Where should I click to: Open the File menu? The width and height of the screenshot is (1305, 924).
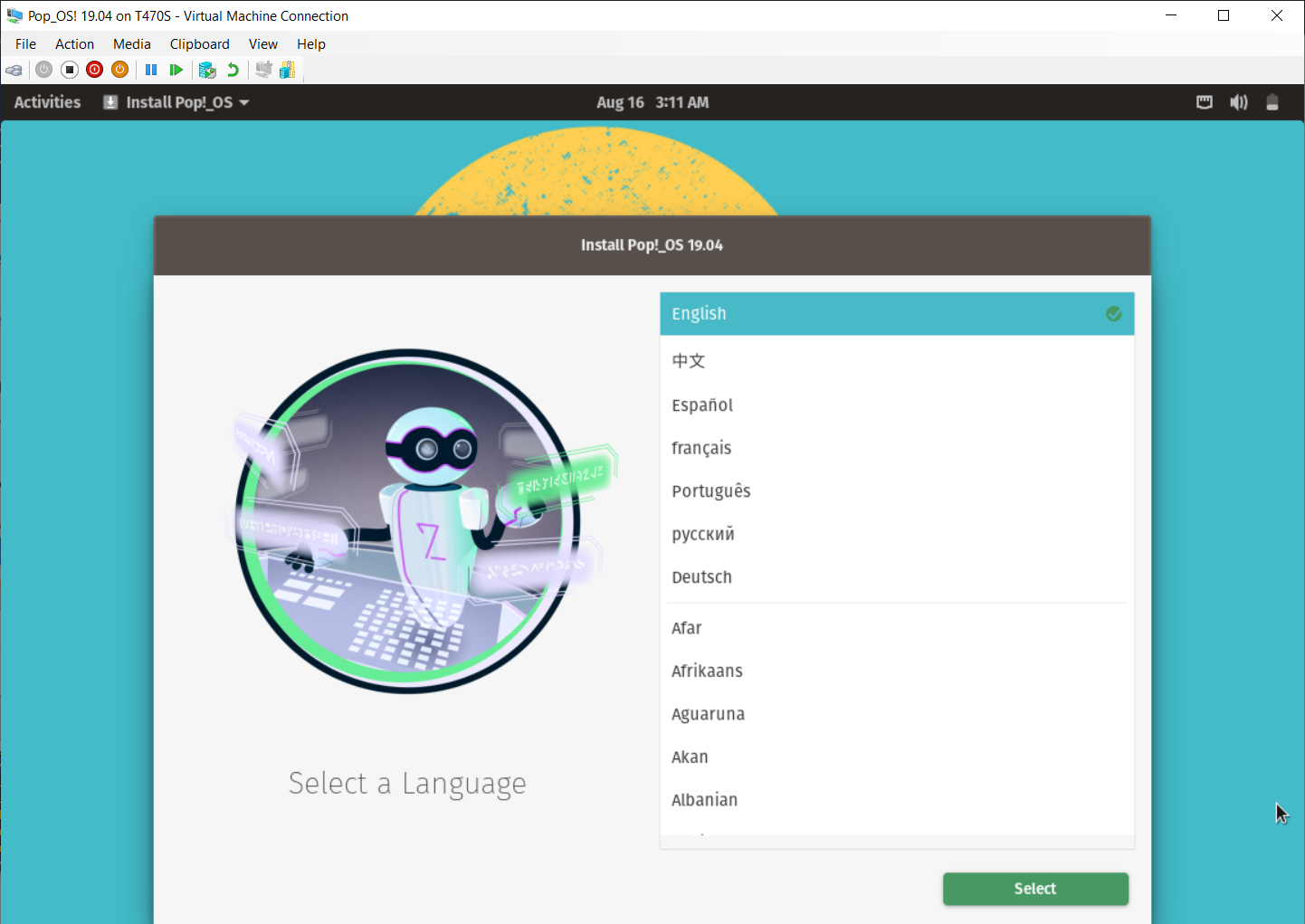coord(25,43)
